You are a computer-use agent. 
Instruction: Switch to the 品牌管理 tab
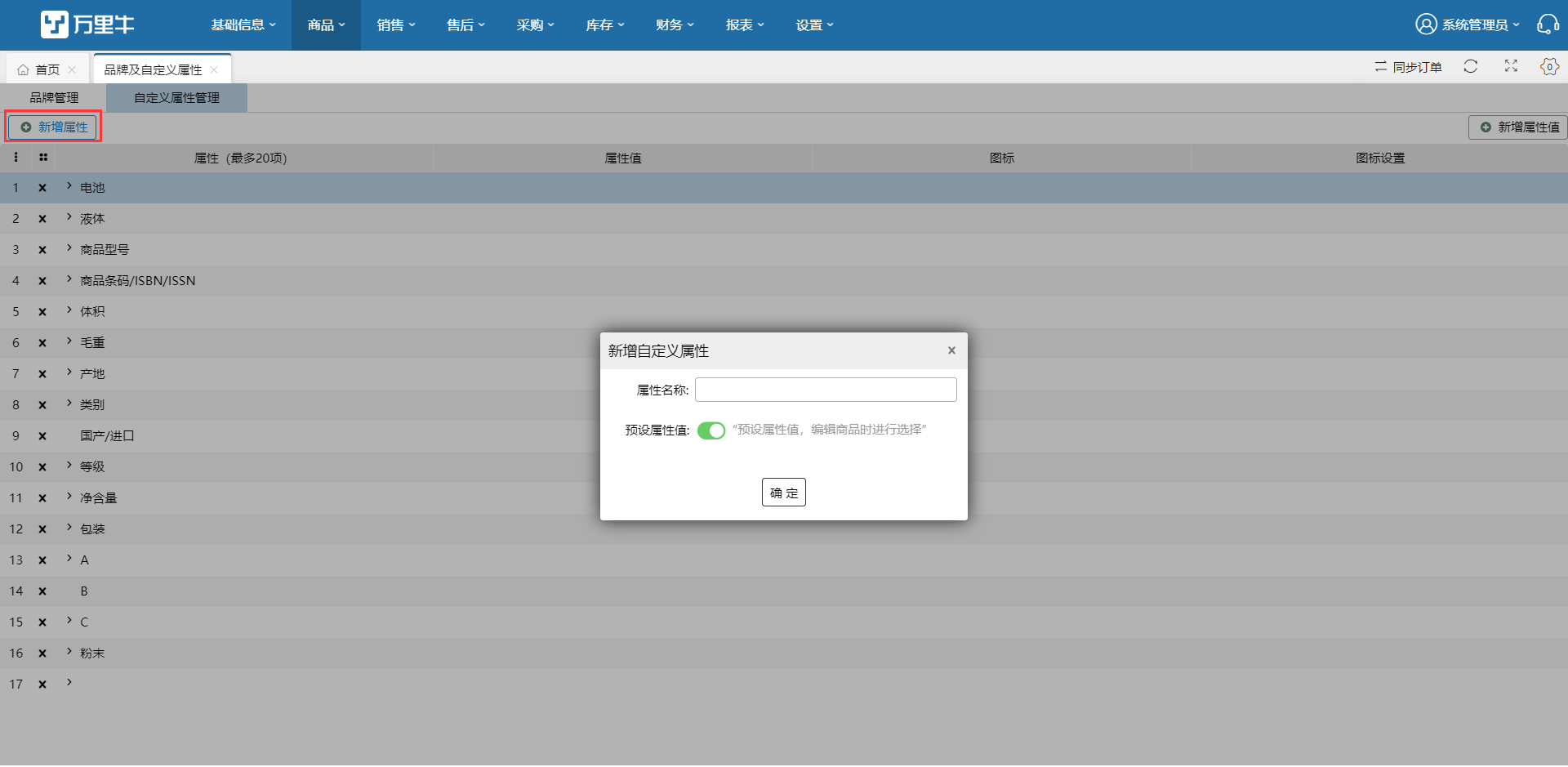click(54, 98)
